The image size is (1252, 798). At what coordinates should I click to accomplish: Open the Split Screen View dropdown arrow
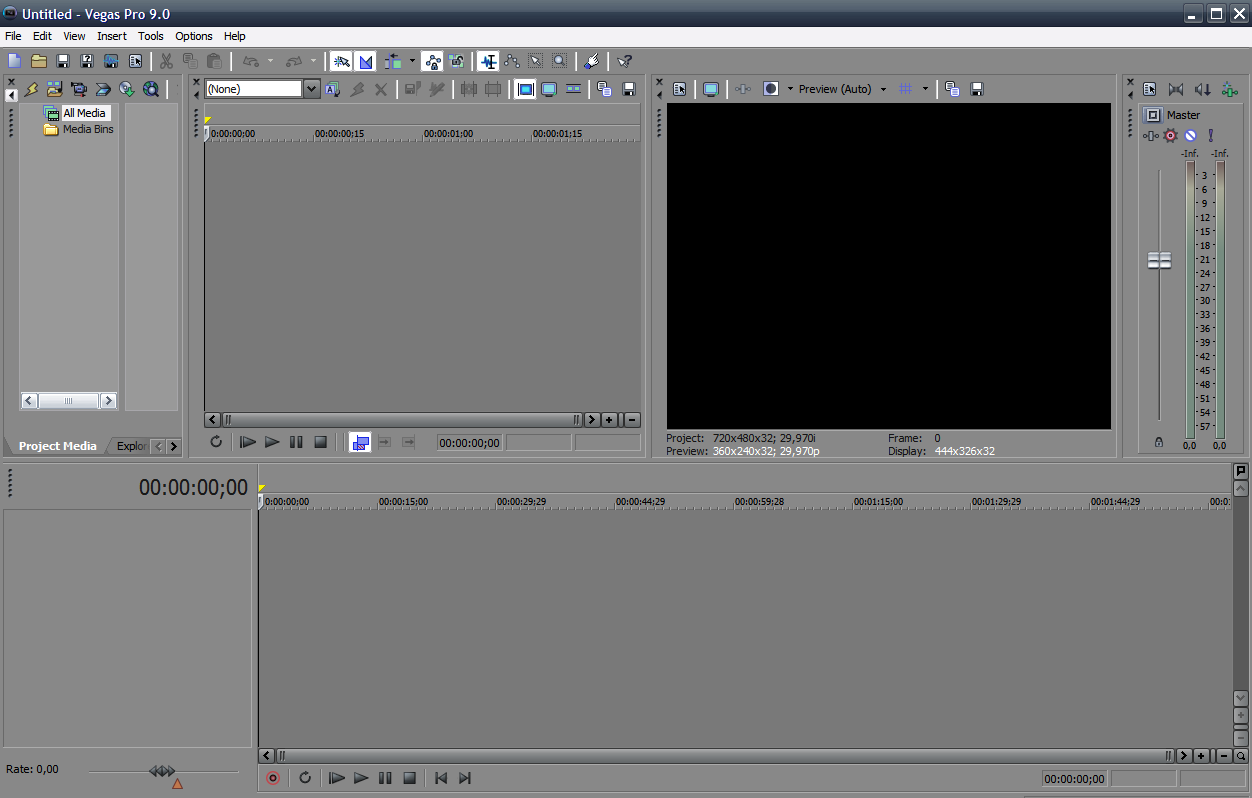point(790,89)
